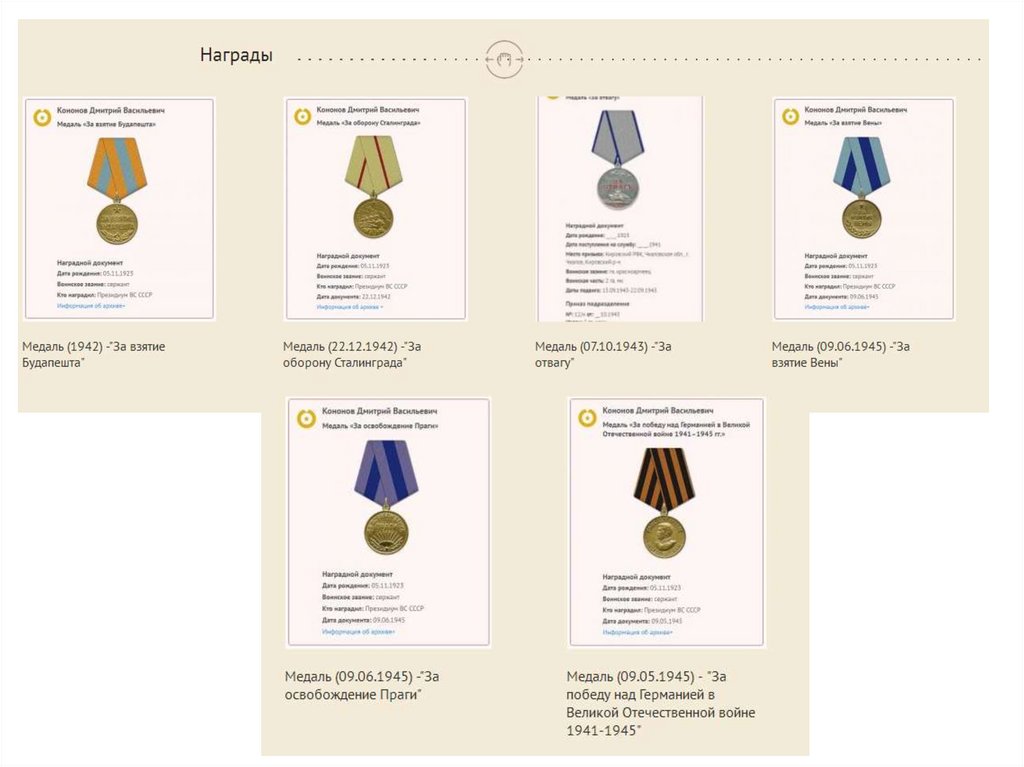1024x767 pixels.
Task: Open the striped-ribbon Victory over Germany medal image
Action: coord(664,503)
